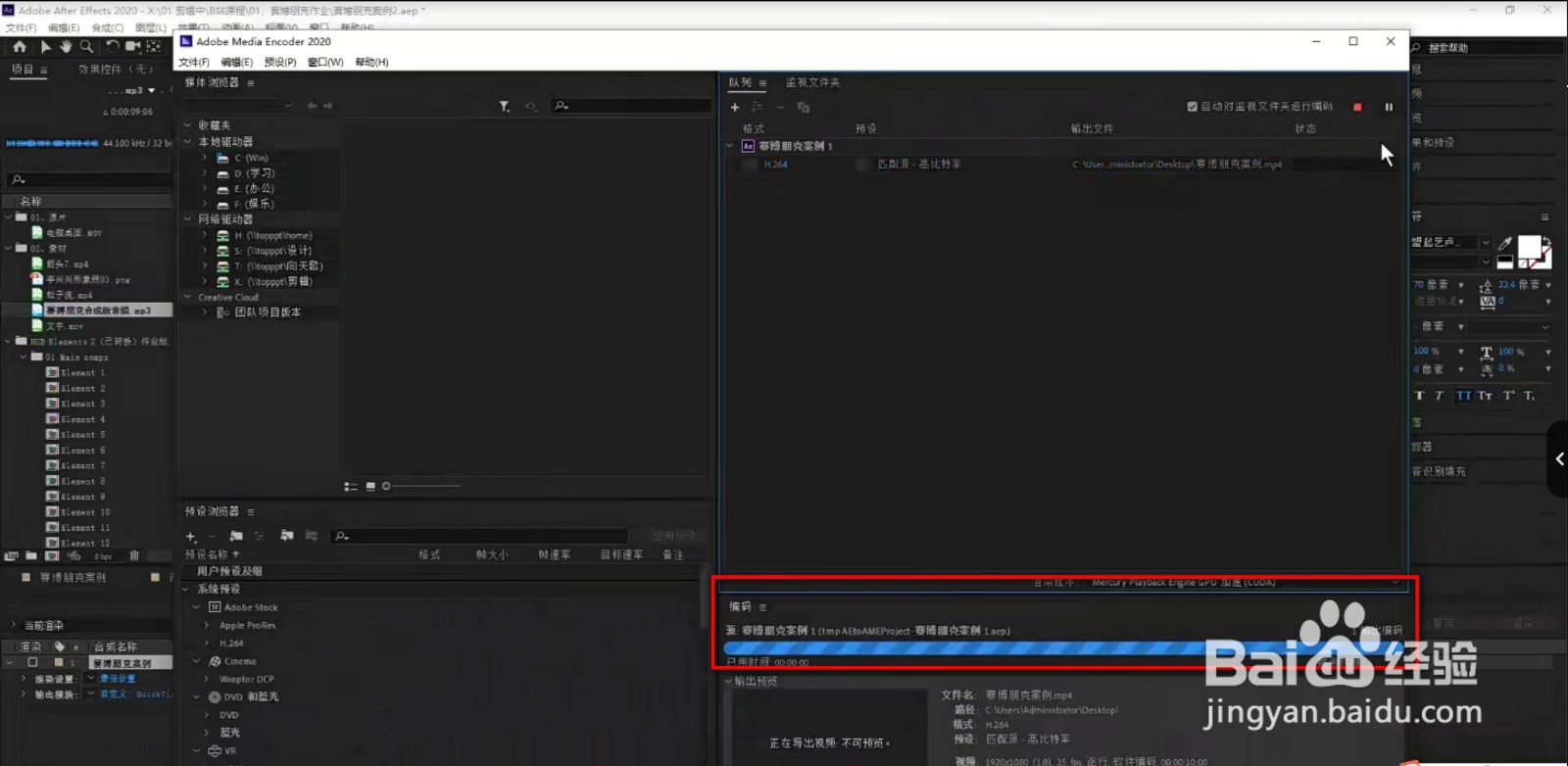Click H.264 format link in queue

[775, 165]
